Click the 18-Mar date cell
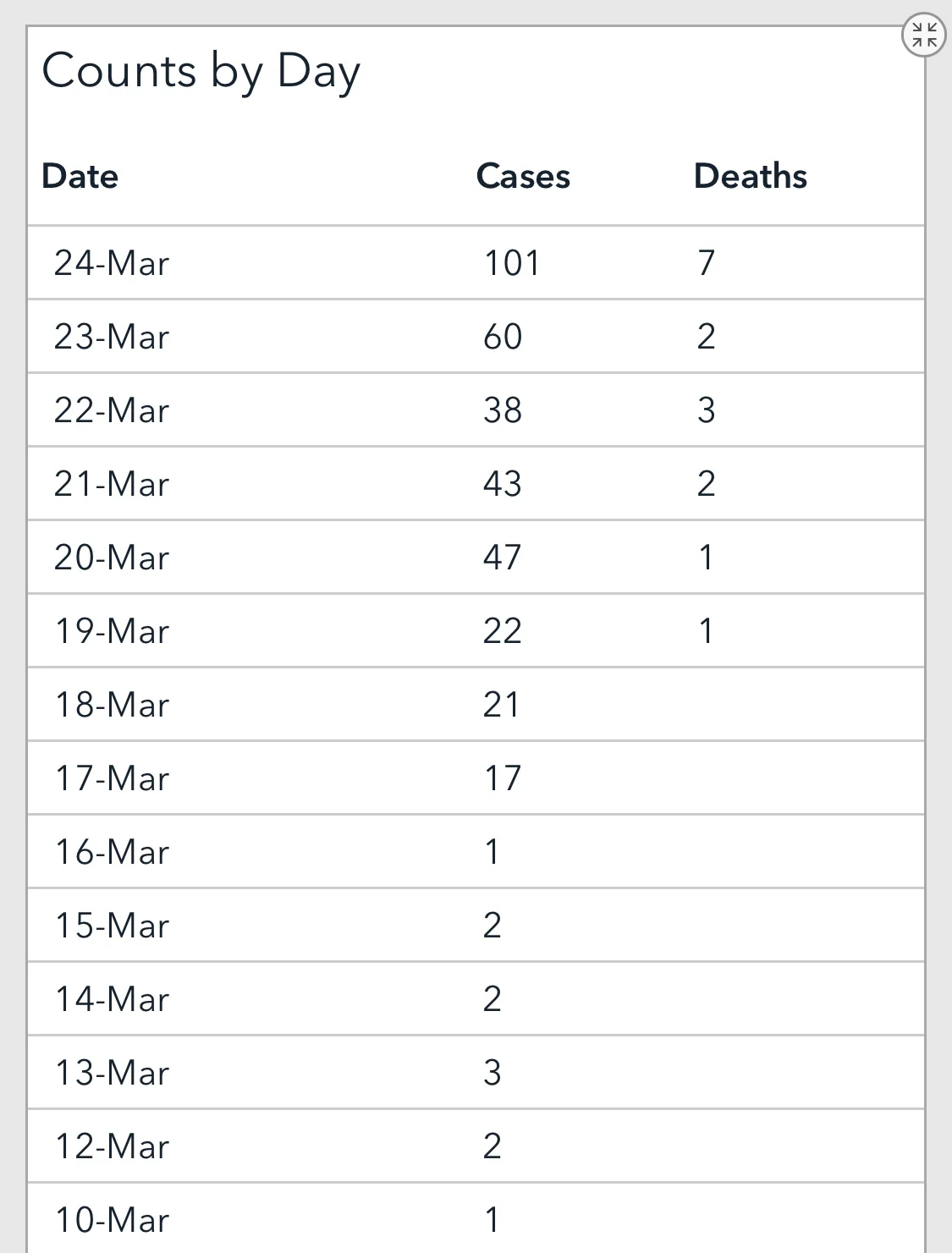This screenshot has width=952, height=1253. pos(112,705)
